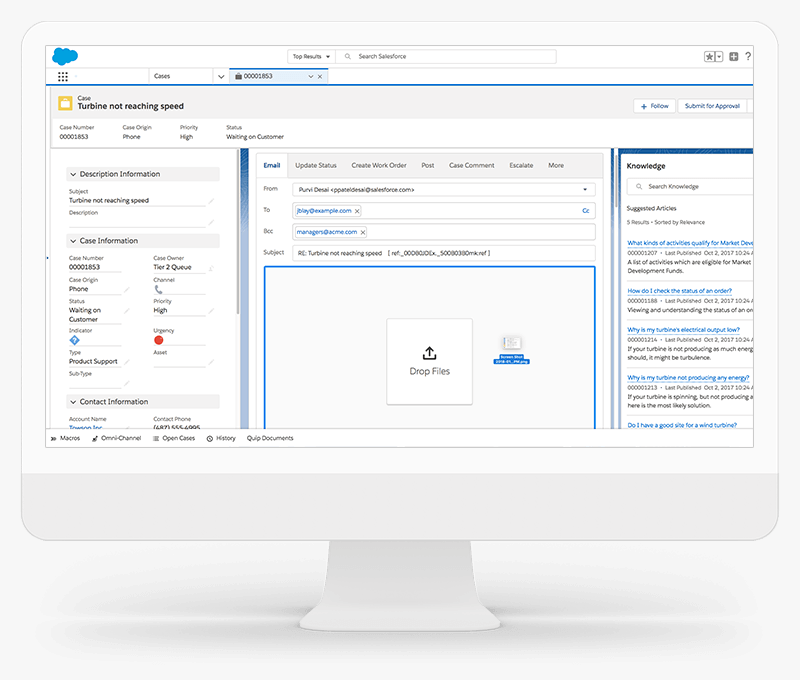The height and width of the screenshot is (680, 800).
Task: Switch to the Update Status tab
Action: coord(316,165)
